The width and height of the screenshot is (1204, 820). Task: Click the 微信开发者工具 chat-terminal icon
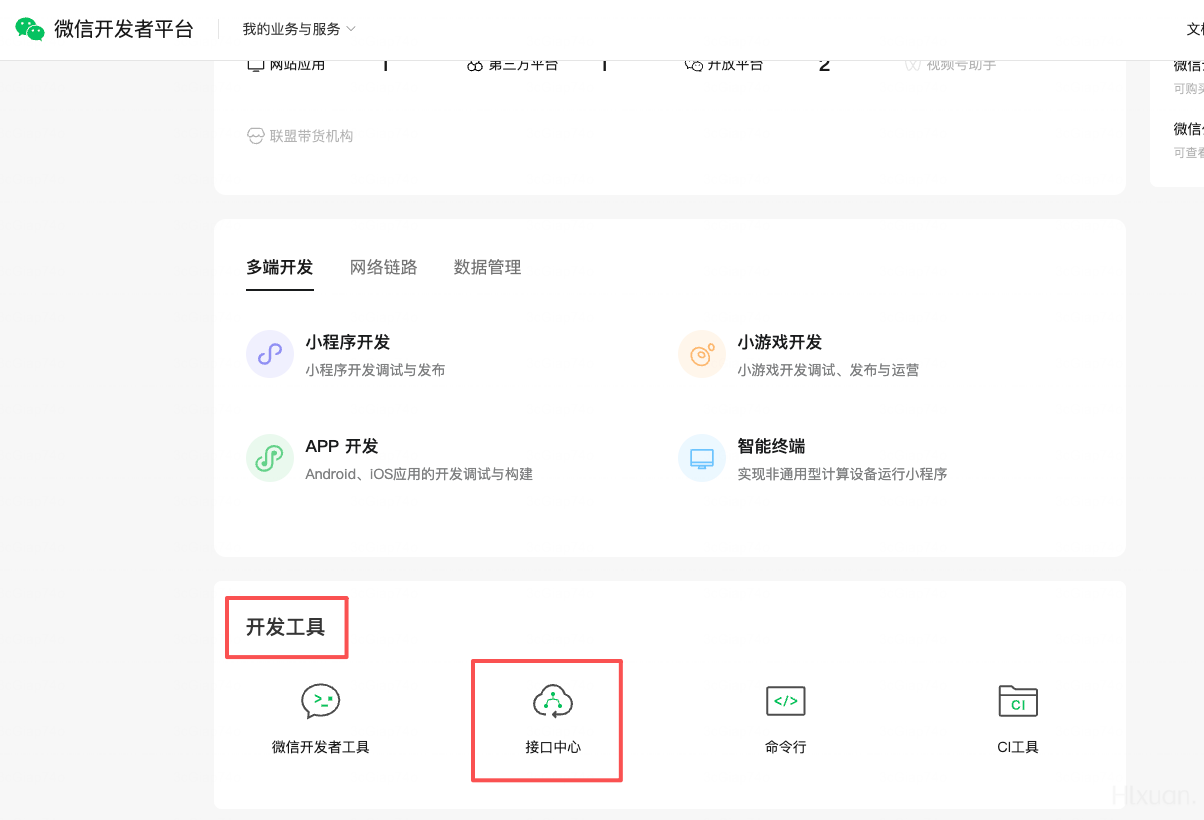321,701
